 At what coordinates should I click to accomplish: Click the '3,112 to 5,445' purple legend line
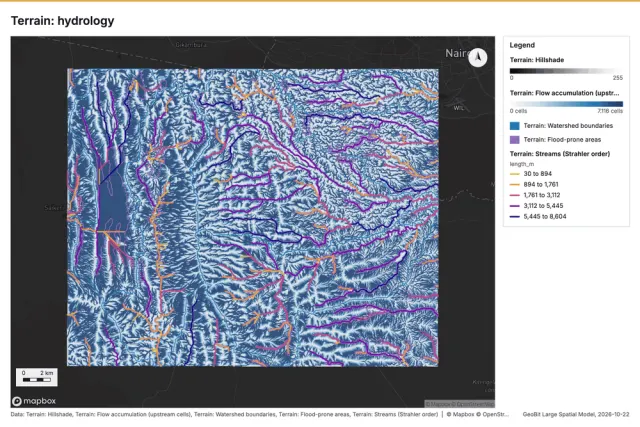coord(515,206)
